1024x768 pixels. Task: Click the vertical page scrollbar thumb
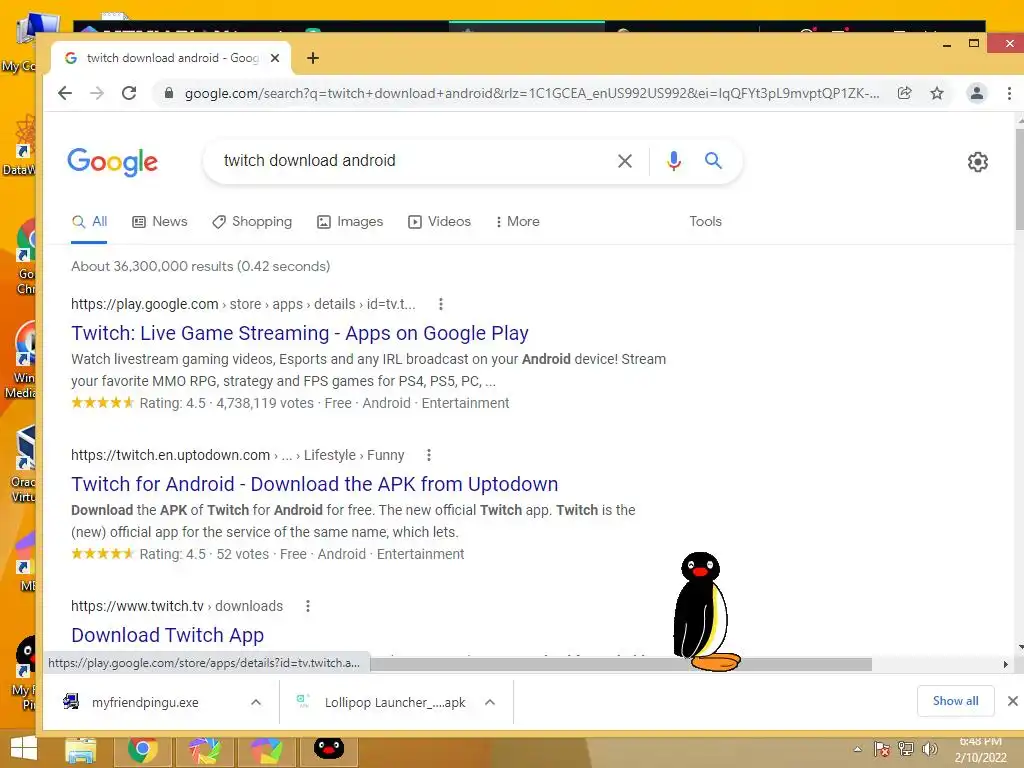click(x=1019, y=180)
